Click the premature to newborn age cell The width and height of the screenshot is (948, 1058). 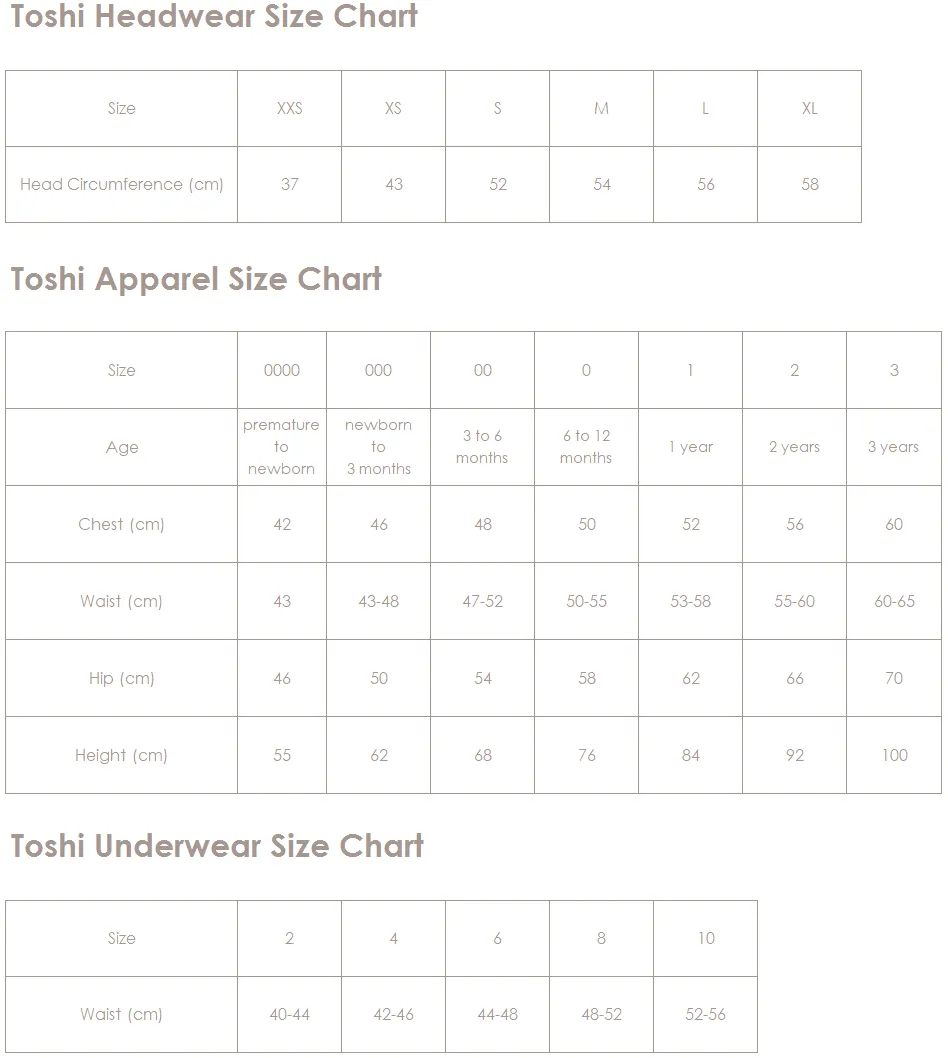282,447
